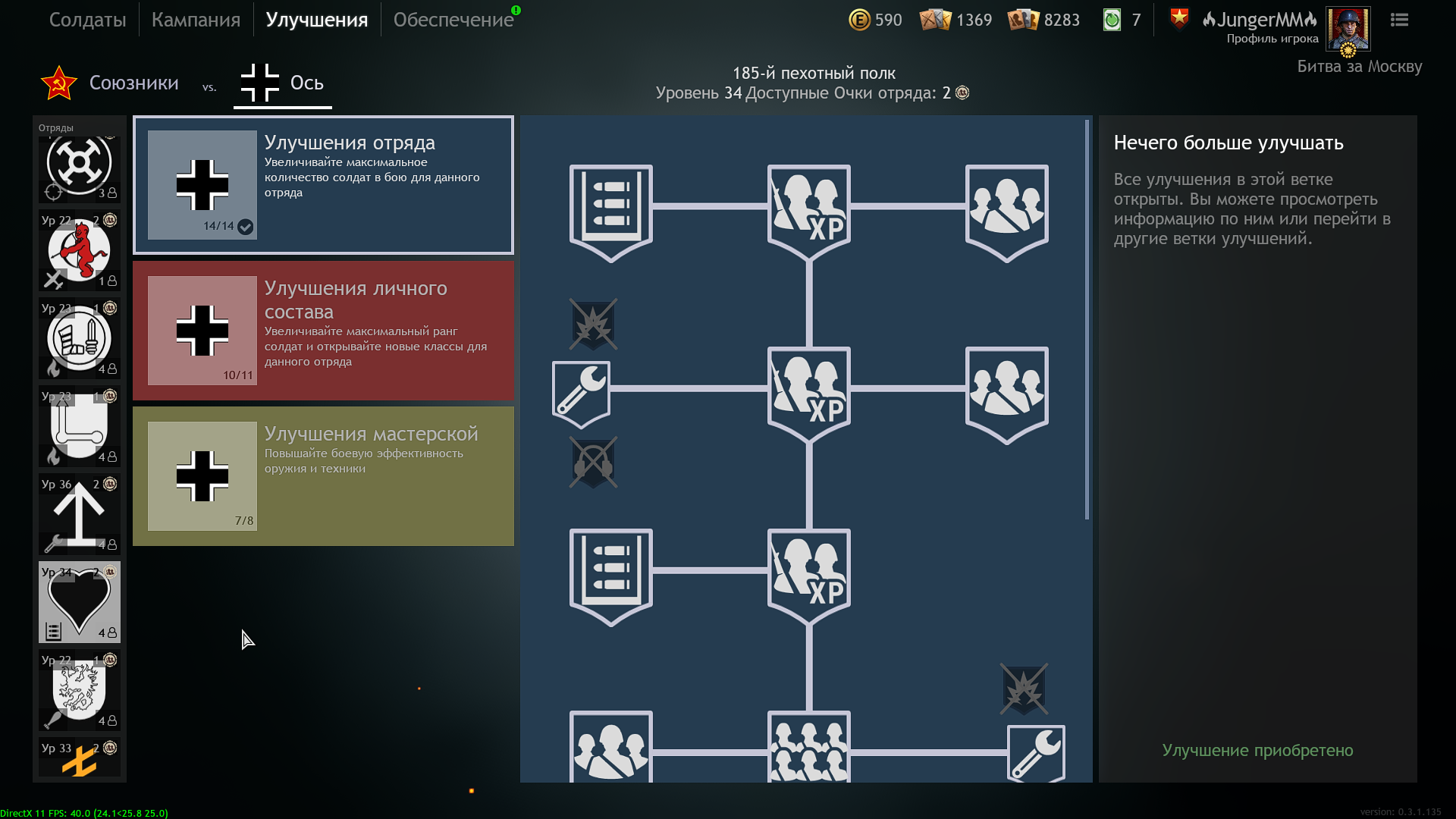Open the hamburger main menu icon
This screenshot has height=819, width=1456.
1399,20
